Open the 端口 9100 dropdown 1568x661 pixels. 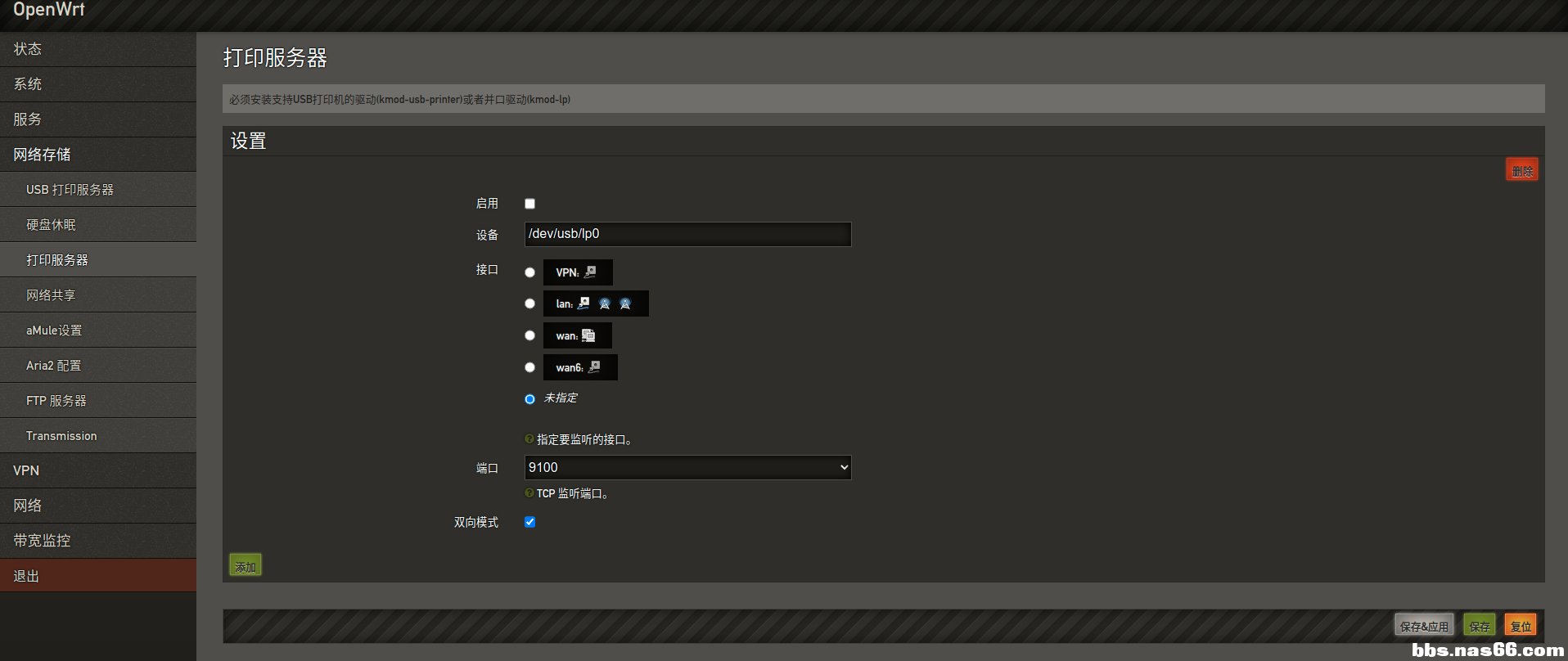pos(687,467)
